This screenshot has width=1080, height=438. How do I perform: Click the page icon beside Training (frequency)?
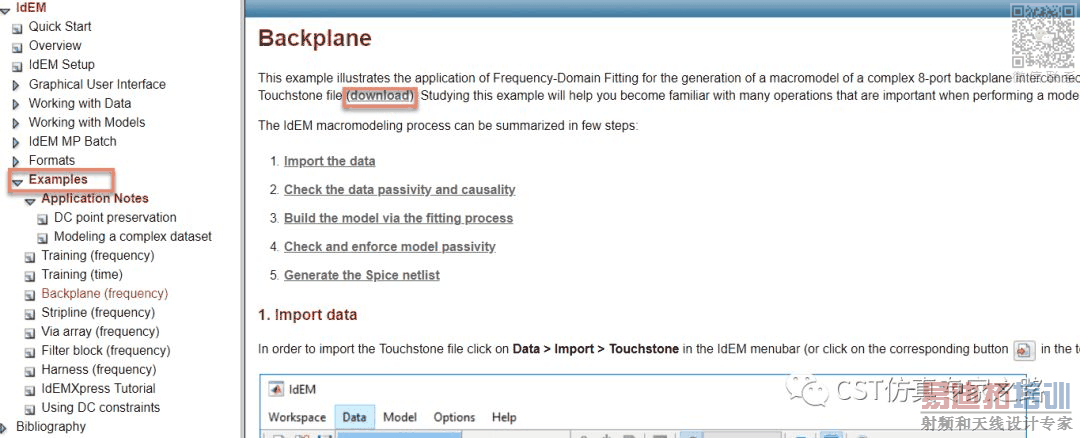pos(30,257)
